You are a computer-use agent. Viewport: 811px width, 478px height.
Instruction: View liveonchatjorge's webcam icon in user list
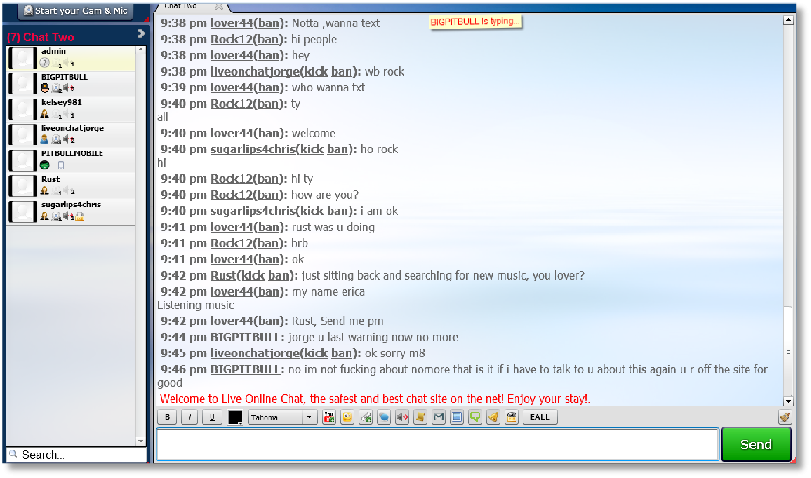pyautogui.click(x=56, y=139)
